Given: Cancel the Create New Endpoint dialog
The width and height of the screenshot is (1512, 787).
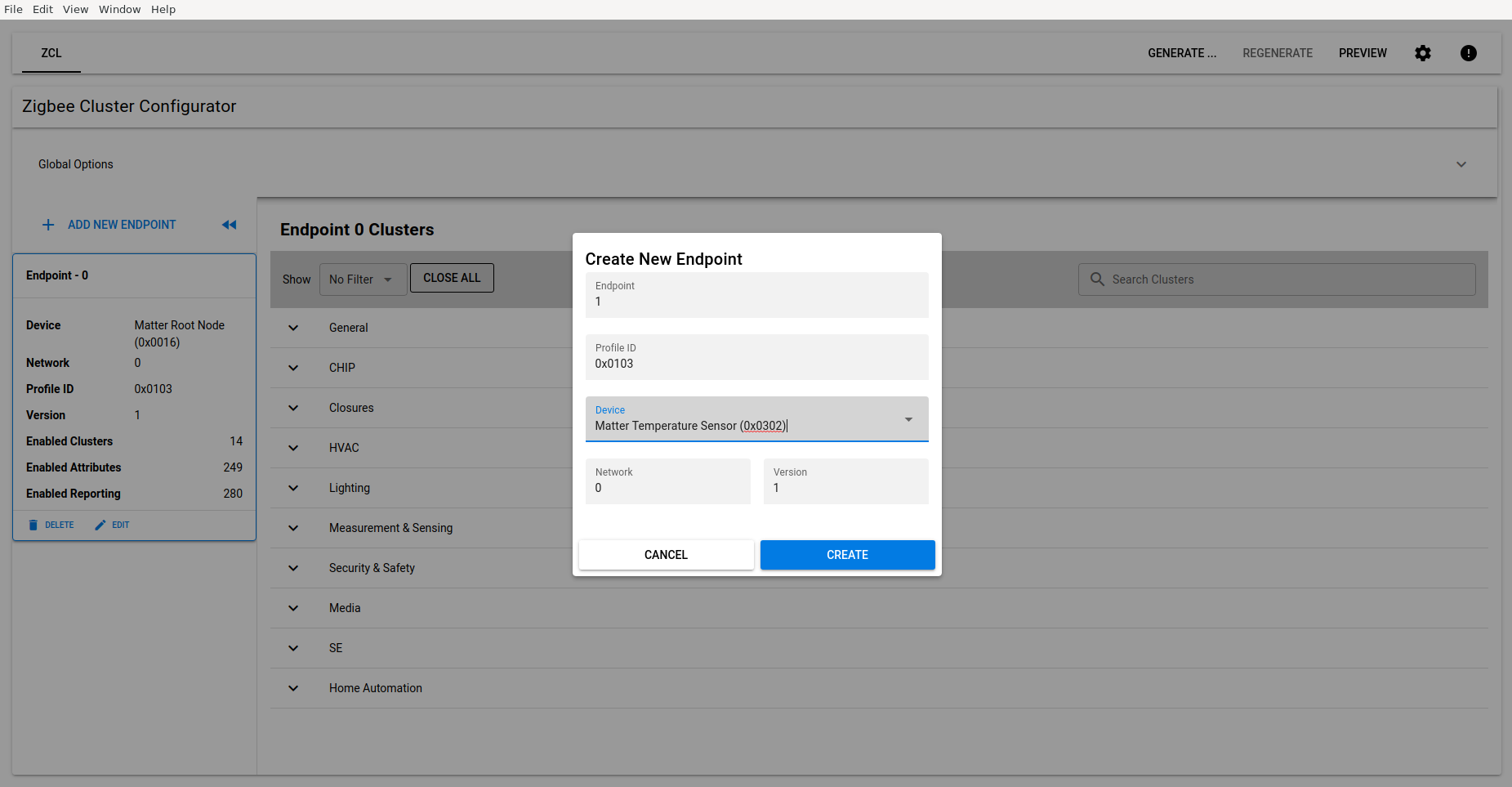Looking at the screenshot, I should [666, 555].
